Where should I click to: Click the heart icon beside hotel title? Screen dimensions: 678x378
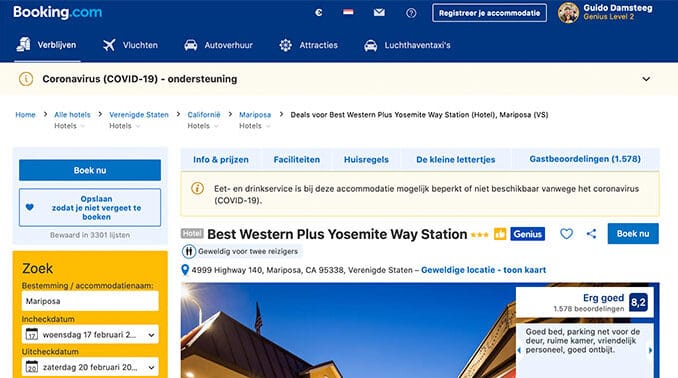tap(566, 234)
